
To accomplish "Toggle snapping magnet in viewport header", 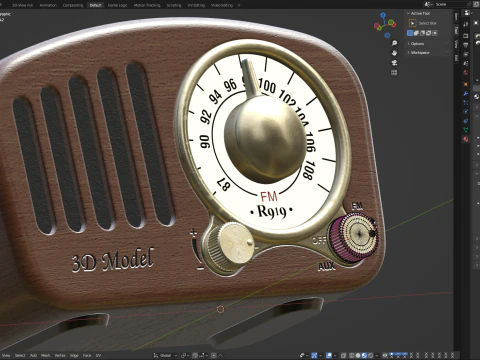I will 195,355.
